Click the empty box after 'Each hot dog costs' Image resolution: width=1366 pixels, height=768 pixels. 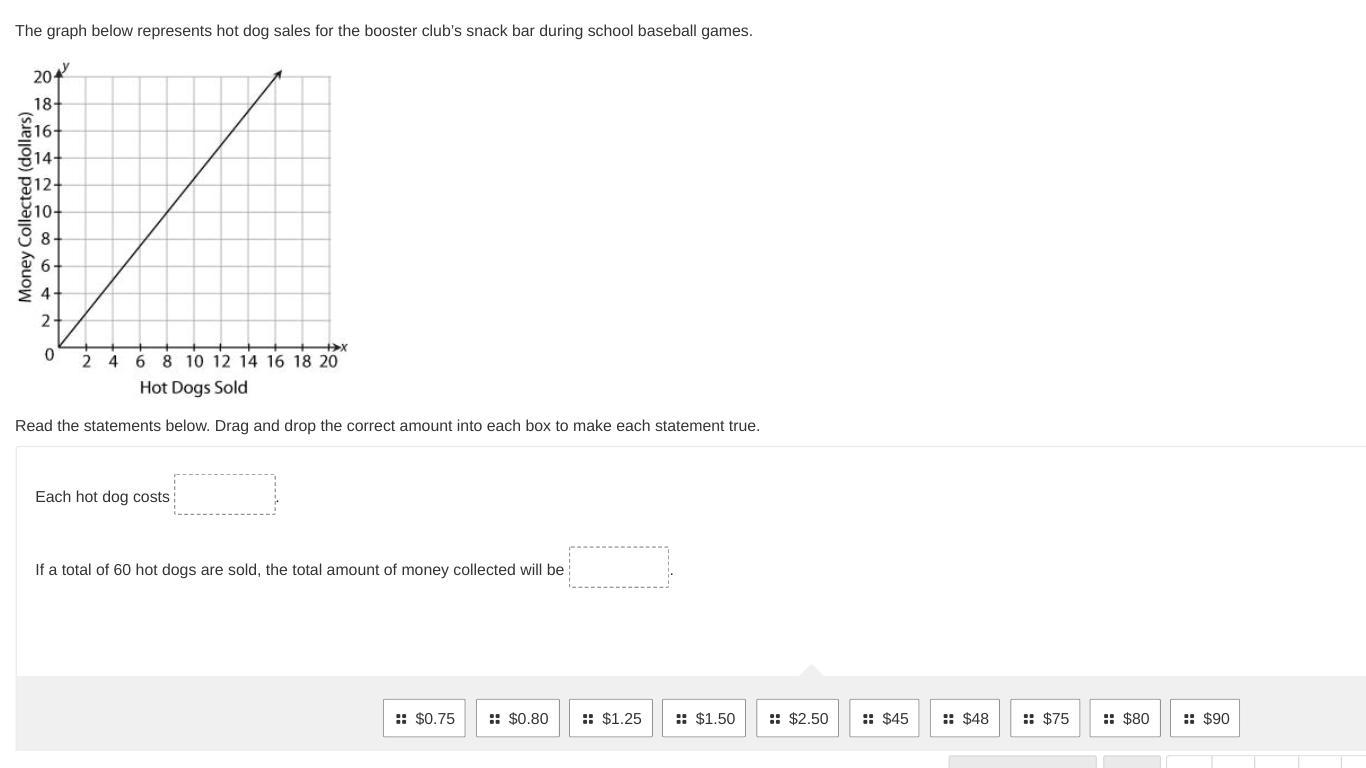(x=225, y=495)
